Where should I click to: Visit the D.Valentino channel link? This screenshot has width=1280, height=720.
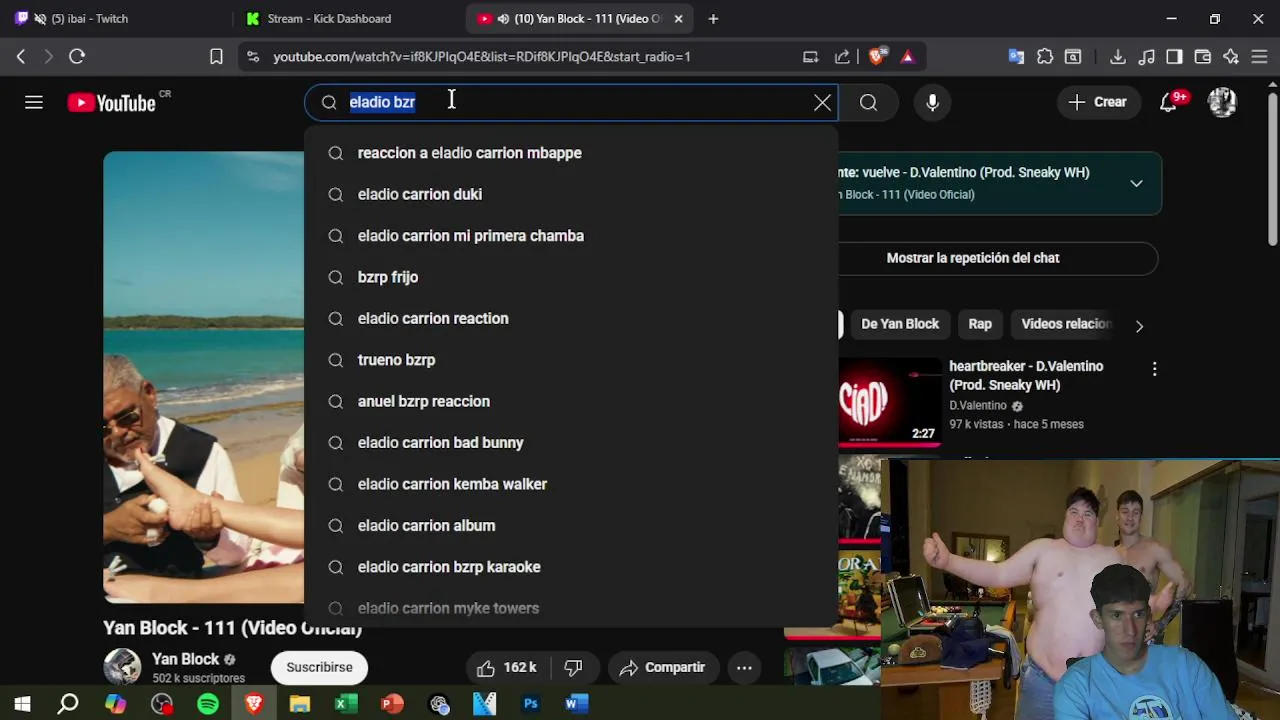[978, 406]
